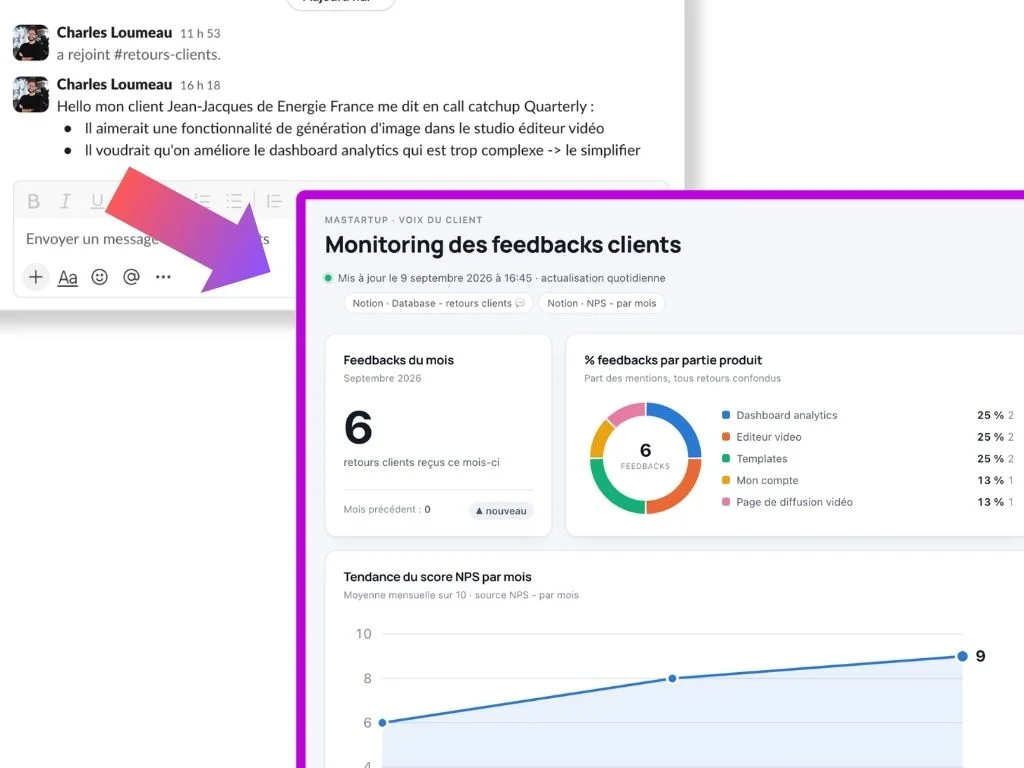The height and width of the screenshot is (768, 1024).
Task: Toggle italic formatting in Slack composer
Action: pyautogui.click(x=65, y=201)
